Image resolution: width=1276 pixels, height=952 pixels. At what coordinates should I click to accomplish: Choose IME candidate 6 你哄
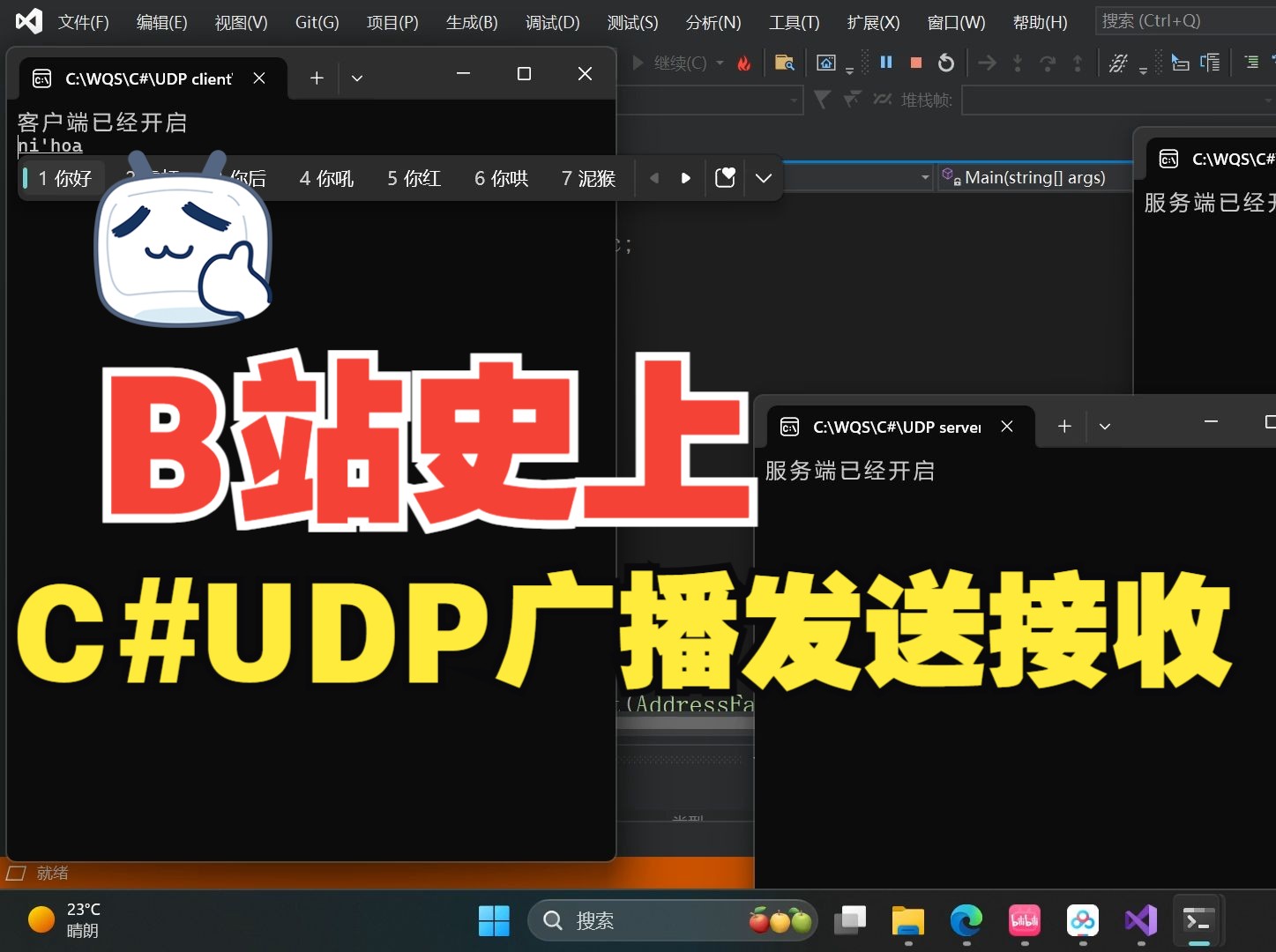click(x=501, y=178)
